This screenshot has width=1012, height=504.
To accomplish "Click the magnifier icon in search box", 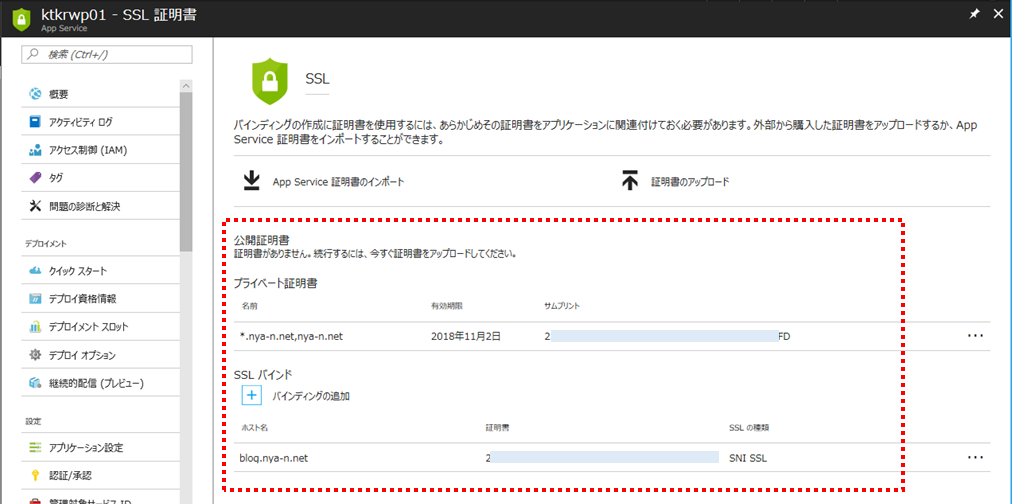I will [32, 55].
